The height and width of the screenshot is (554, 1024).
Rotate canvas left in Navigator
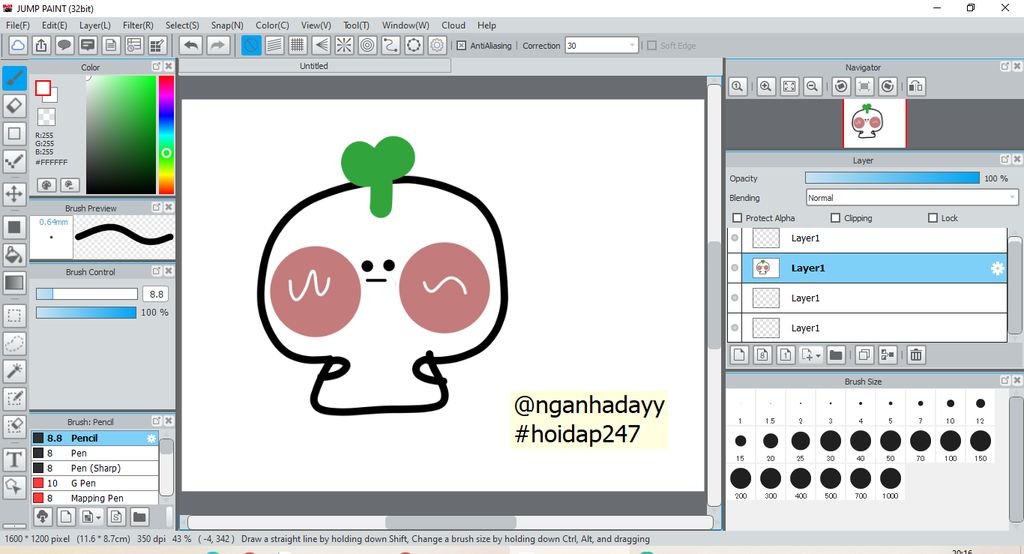point(841,86)
